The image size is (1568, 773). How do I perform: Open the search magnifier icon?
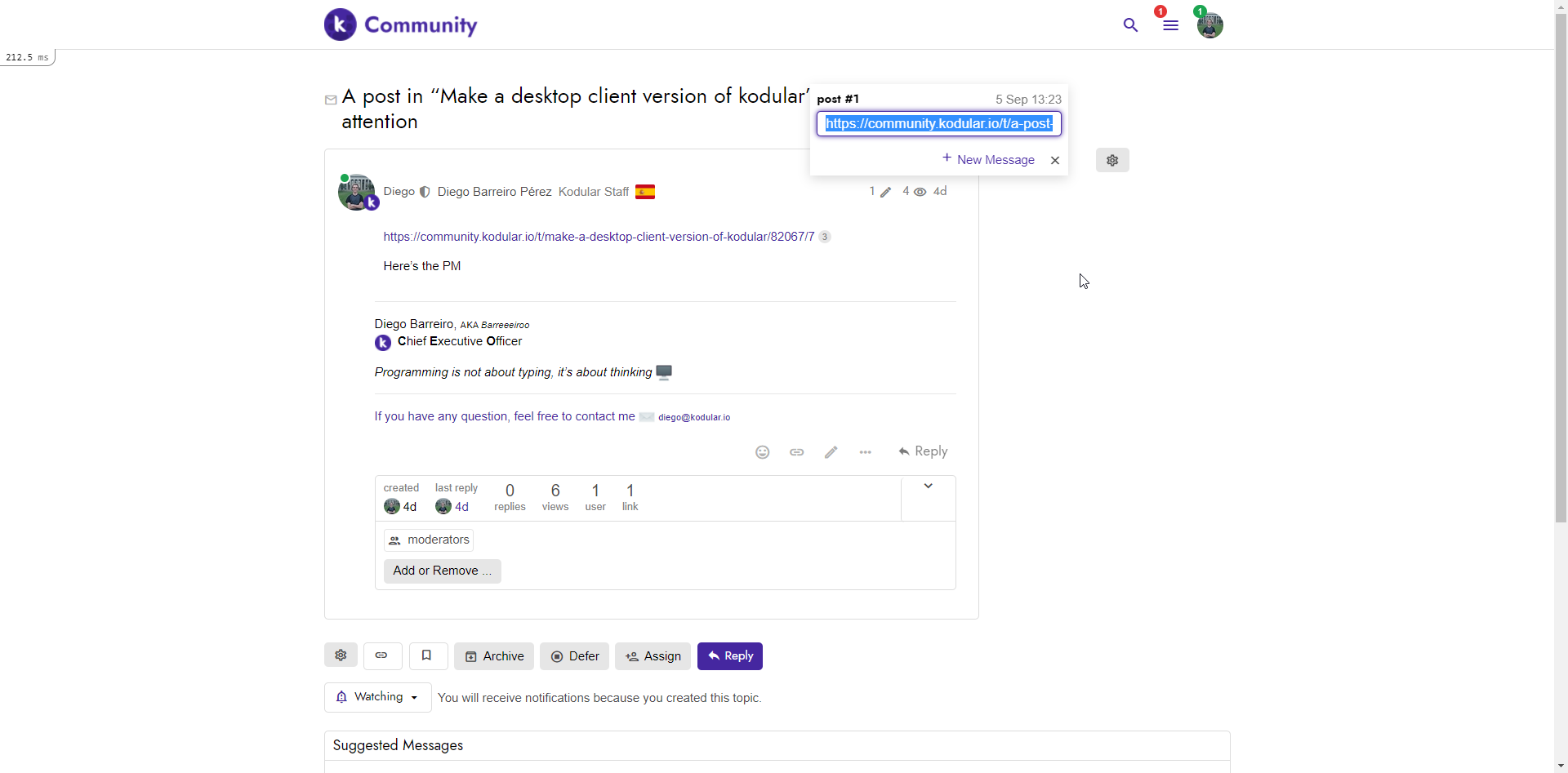pos(1130,25)
